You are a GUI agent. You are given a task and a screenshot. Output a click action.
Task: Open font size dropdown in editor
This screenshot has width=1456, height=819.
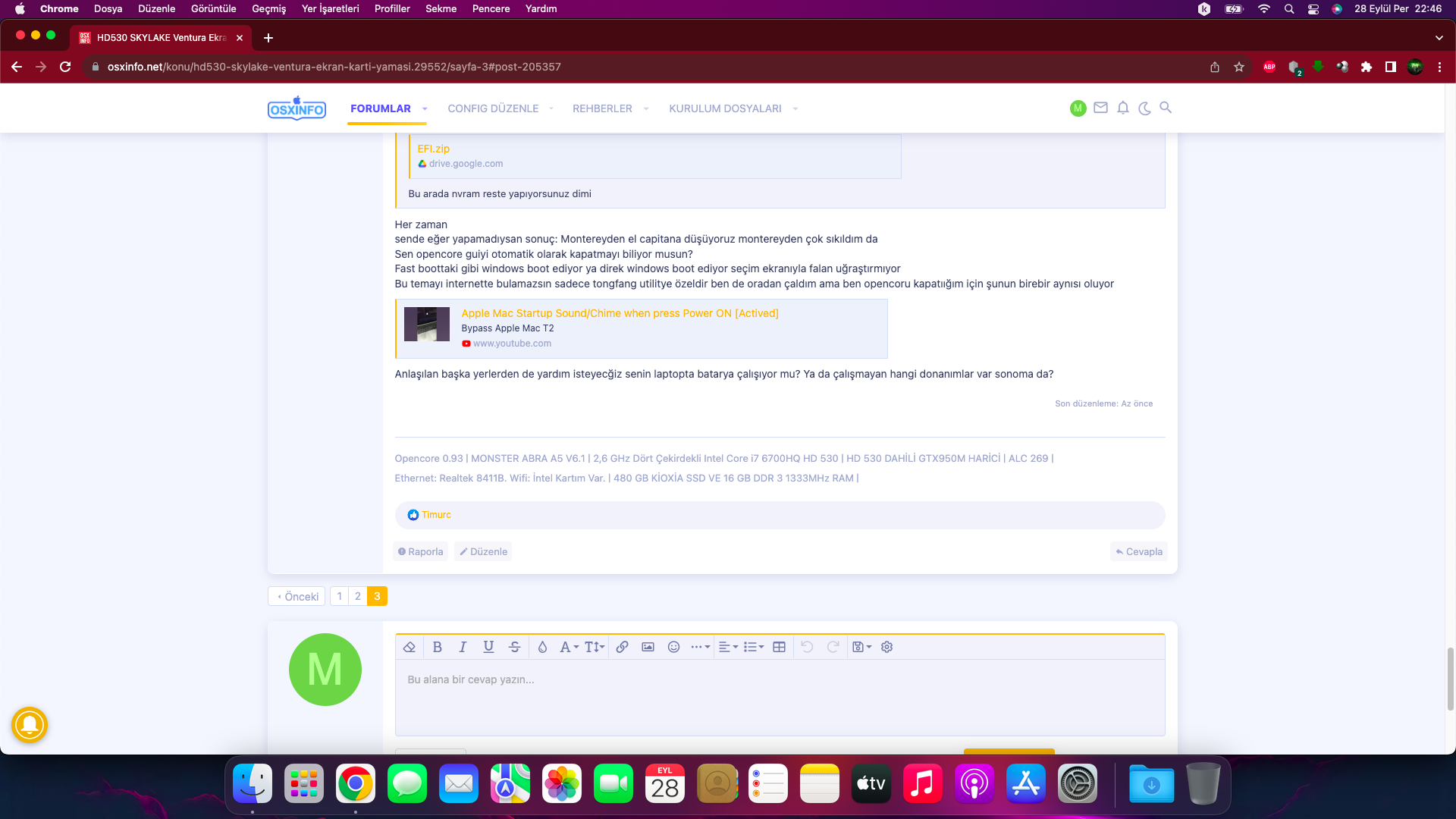point(595,647)
